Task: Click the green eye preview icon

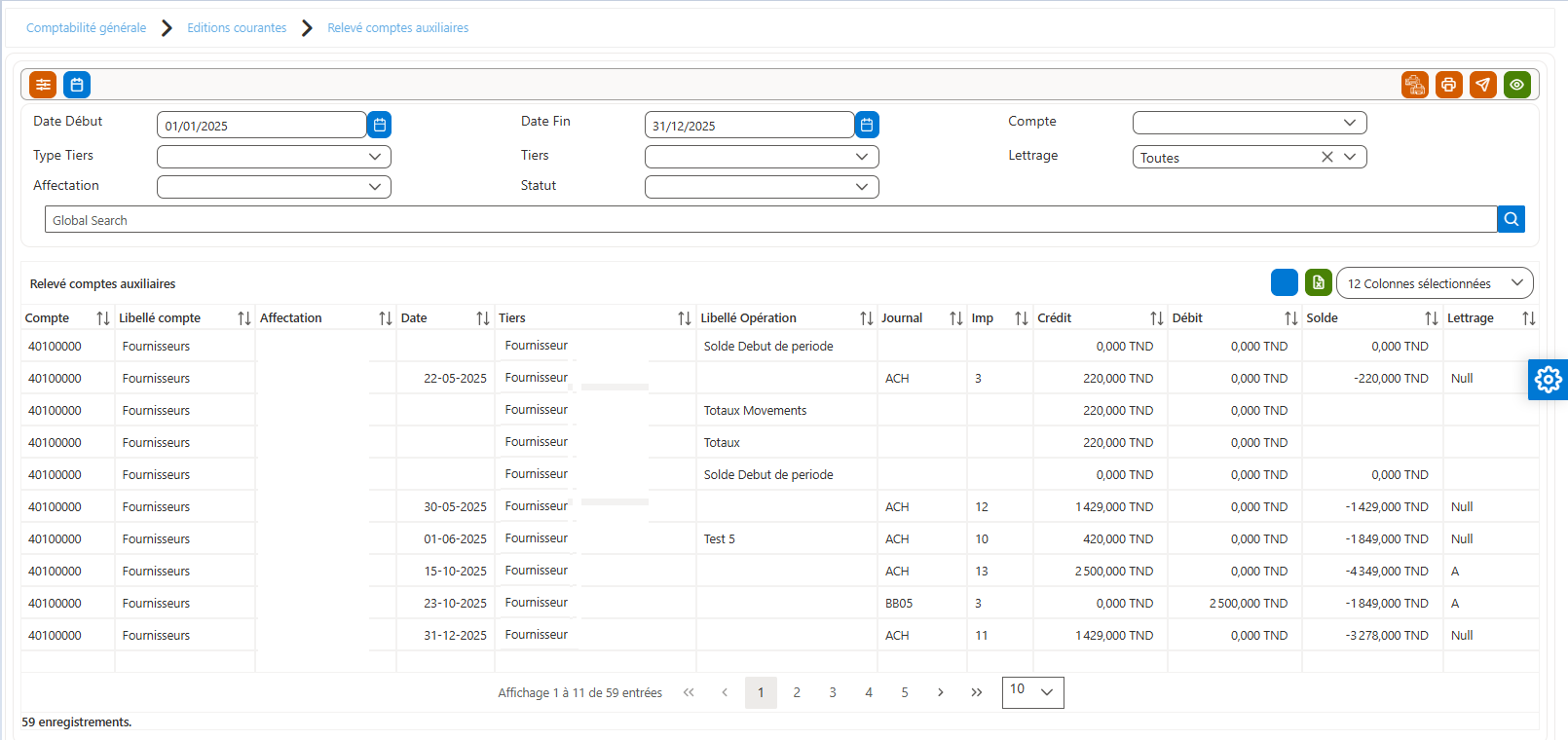Action: (1517, 85)
